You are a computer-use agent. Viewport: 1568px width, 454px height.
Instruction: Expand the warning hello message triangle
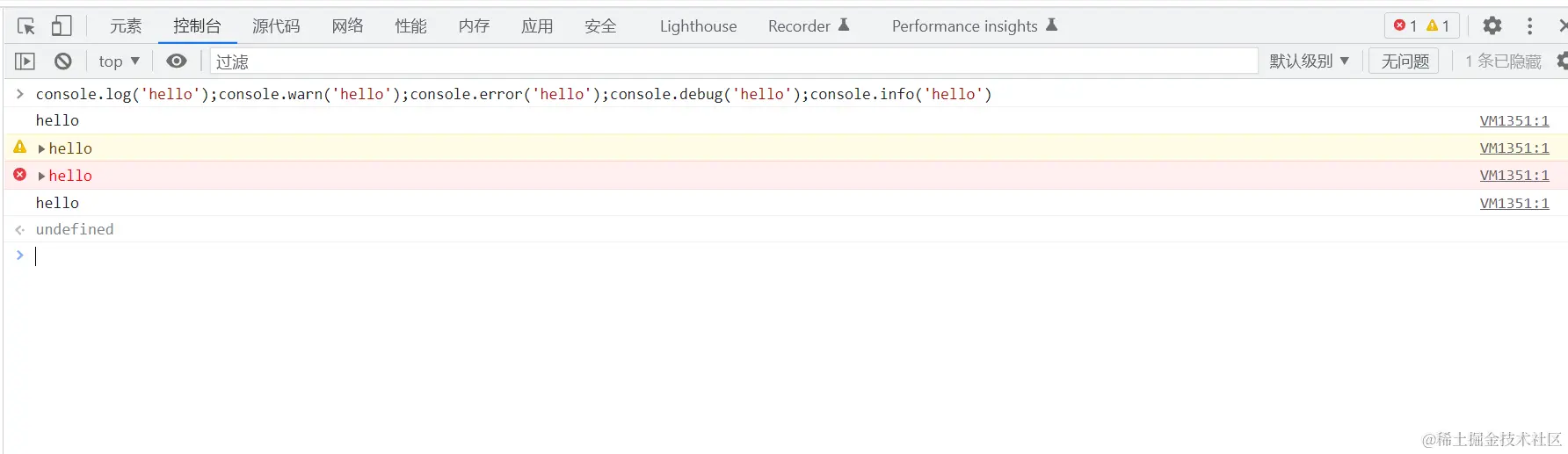pyautogui.click(x=41, y=149)
